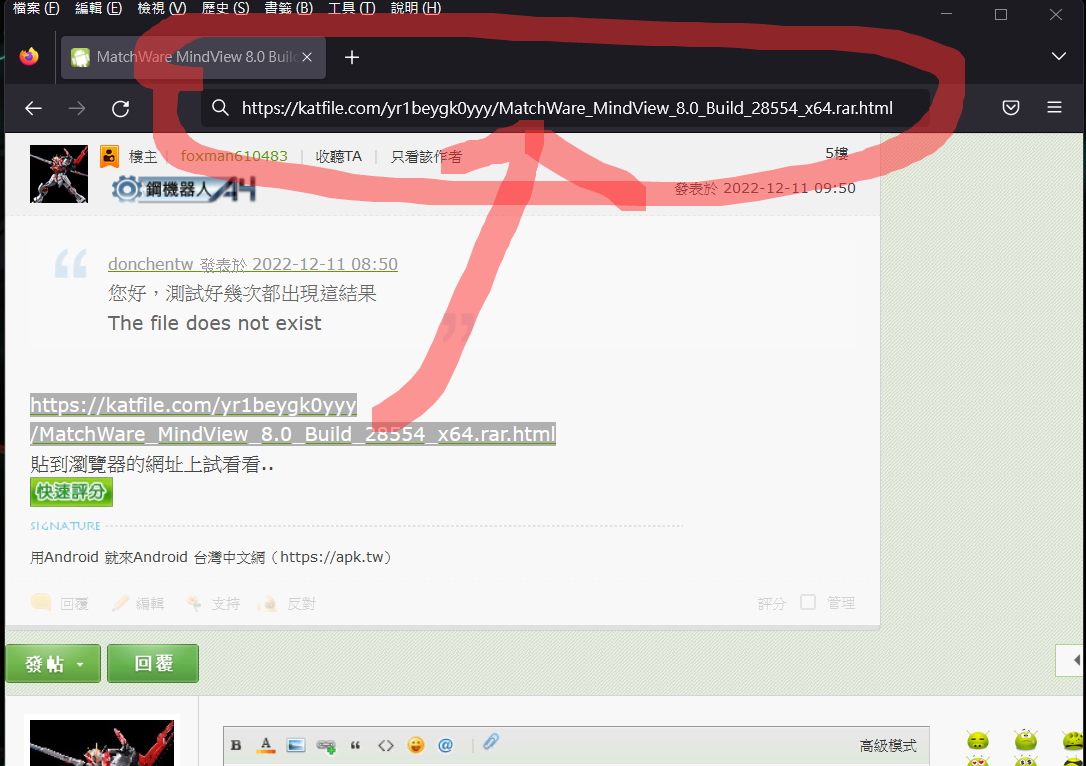Click the text "The file does not exist"

point(215,323)
